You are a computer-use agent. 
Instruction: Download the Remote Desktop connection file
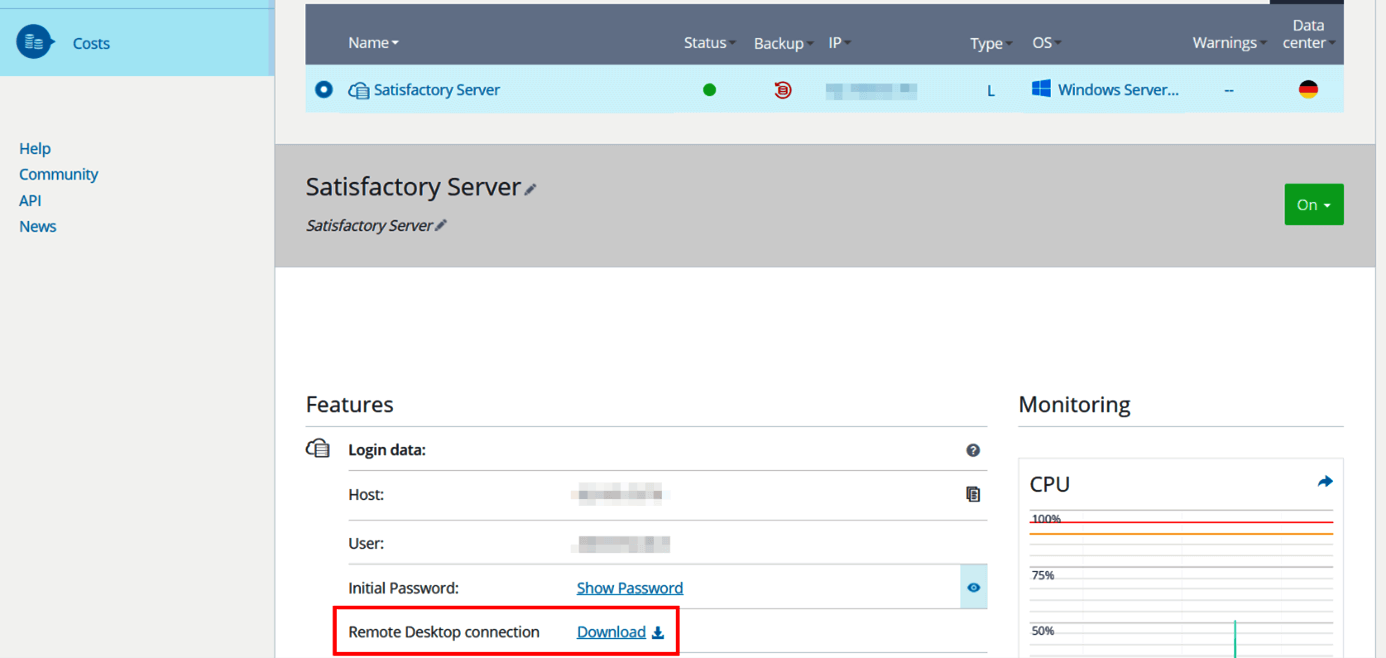pyautogui.click(x=613, y=631)
